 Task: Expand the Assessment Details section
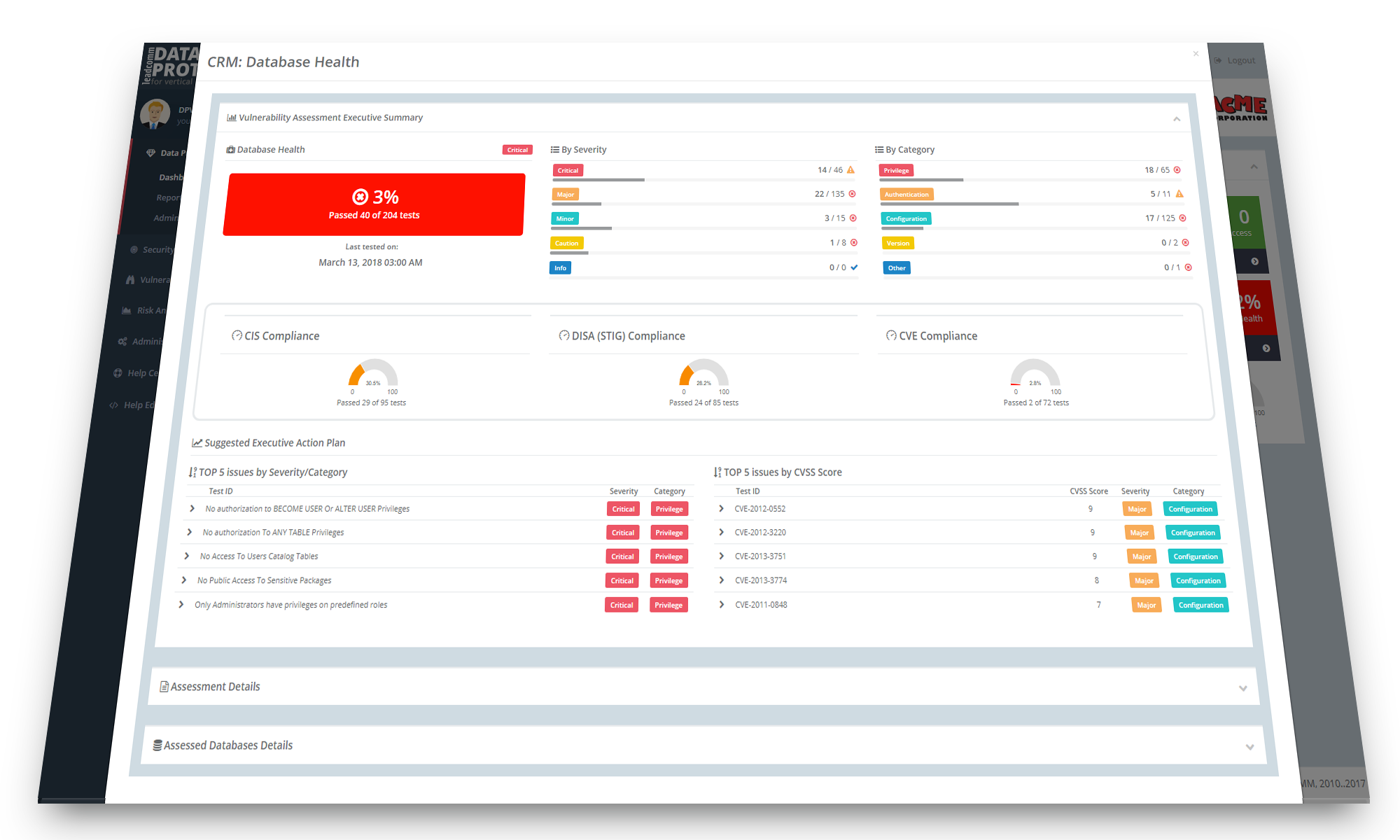[x=1242, y=688]
